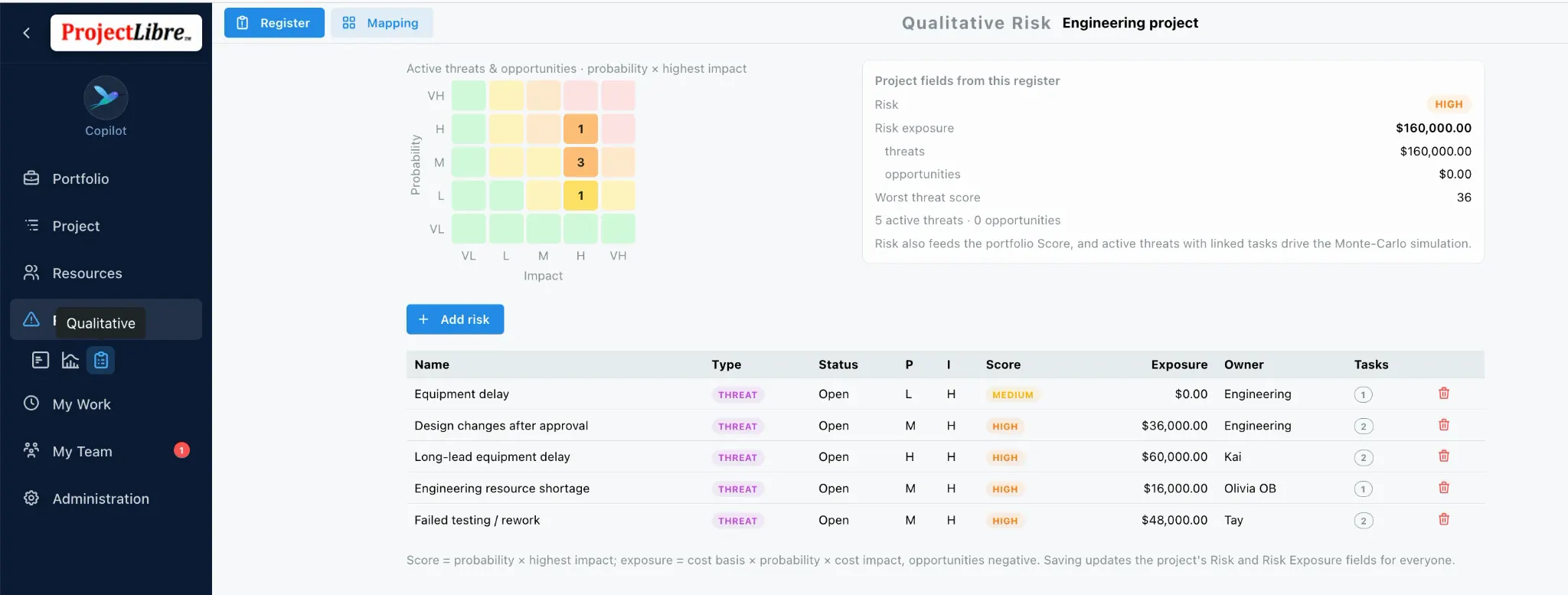
Task: Collapse the sidebar with the back chevron
Action: (27, 32)
